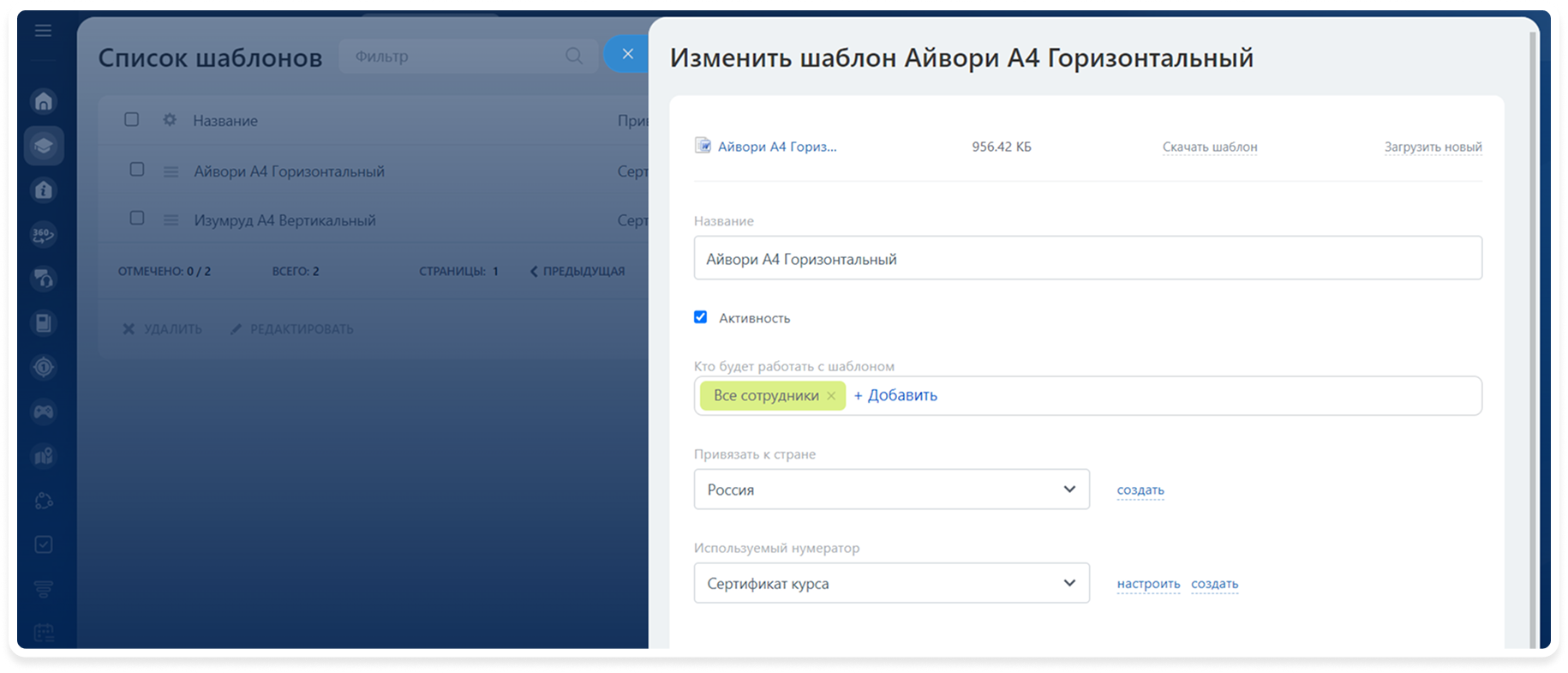Click the Название column header
Viewport: 1568px width, 673px height.
[x=225, y=121]
